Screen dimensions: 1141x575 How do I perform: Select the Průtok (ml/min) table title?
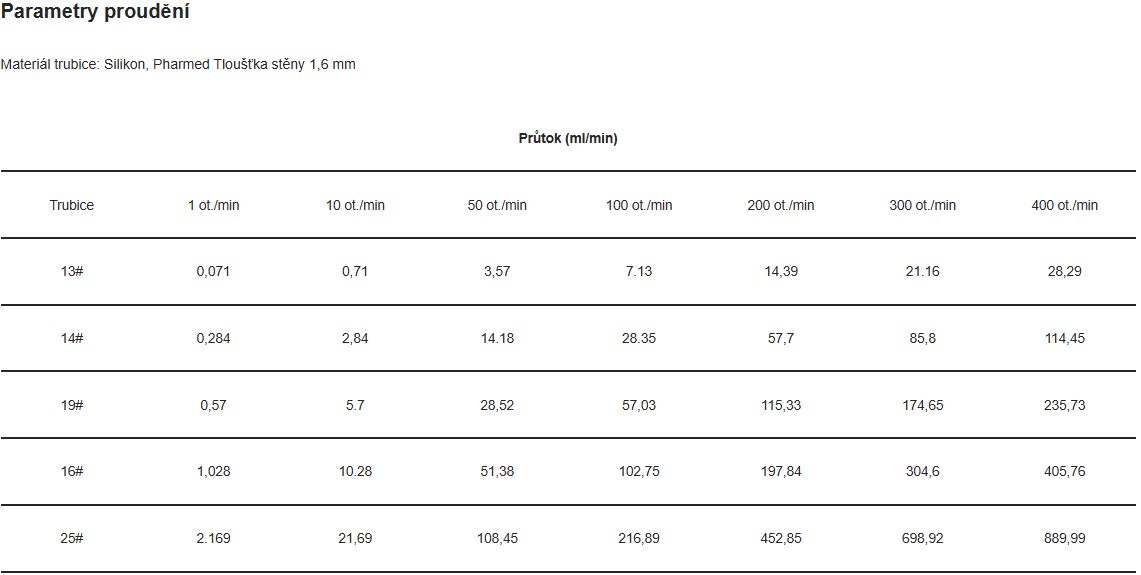[x=568, y=138]
